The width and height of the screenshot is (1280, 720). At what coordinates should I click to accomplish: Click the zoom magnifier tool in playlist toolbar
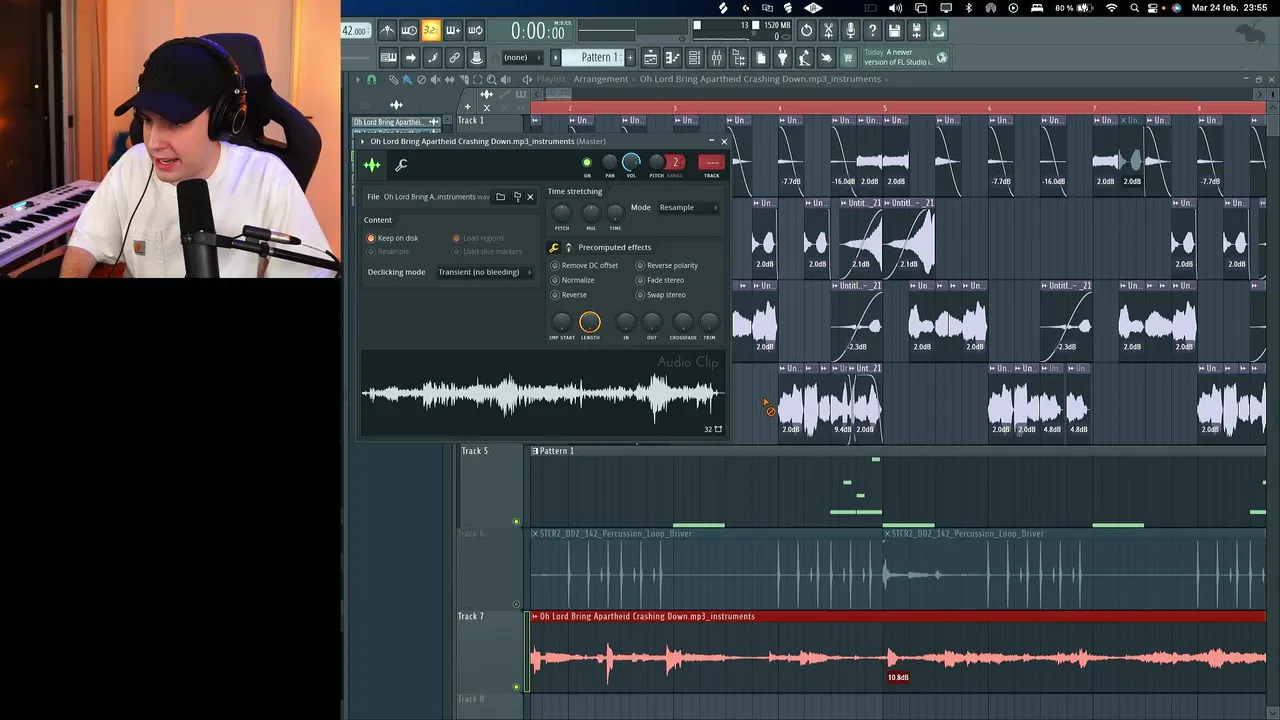(x=490, y=79)
